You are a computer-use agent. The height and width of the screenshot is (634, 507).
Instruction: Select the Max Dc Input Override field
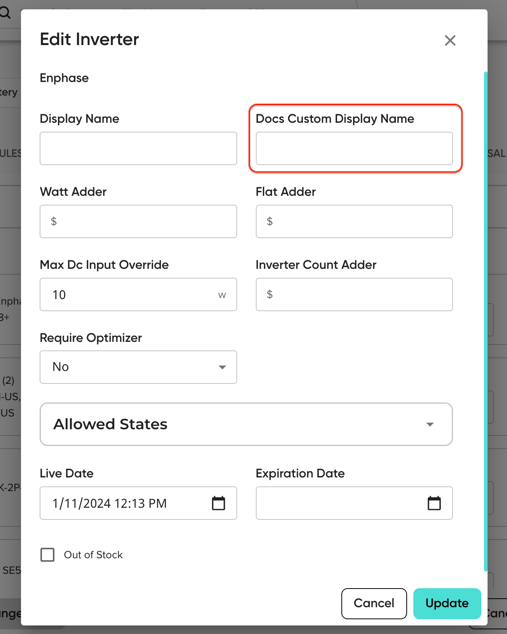(138, 294)
